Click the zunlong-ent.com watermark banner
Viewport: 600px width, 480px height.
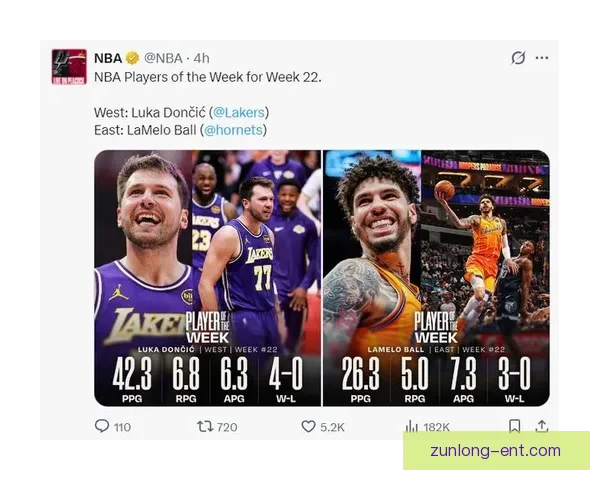pyautogui.click(x=496, y=451)
